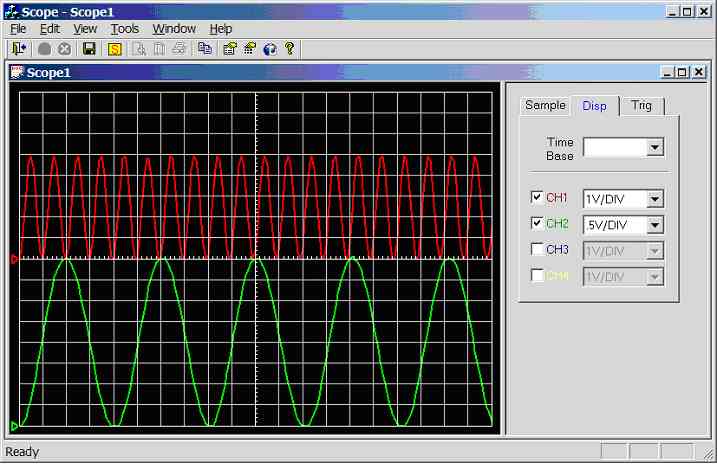717x464 pixels.
Task: Click the grayed-out round record icon
Action: pyautogui.click(x=45, y=48)
